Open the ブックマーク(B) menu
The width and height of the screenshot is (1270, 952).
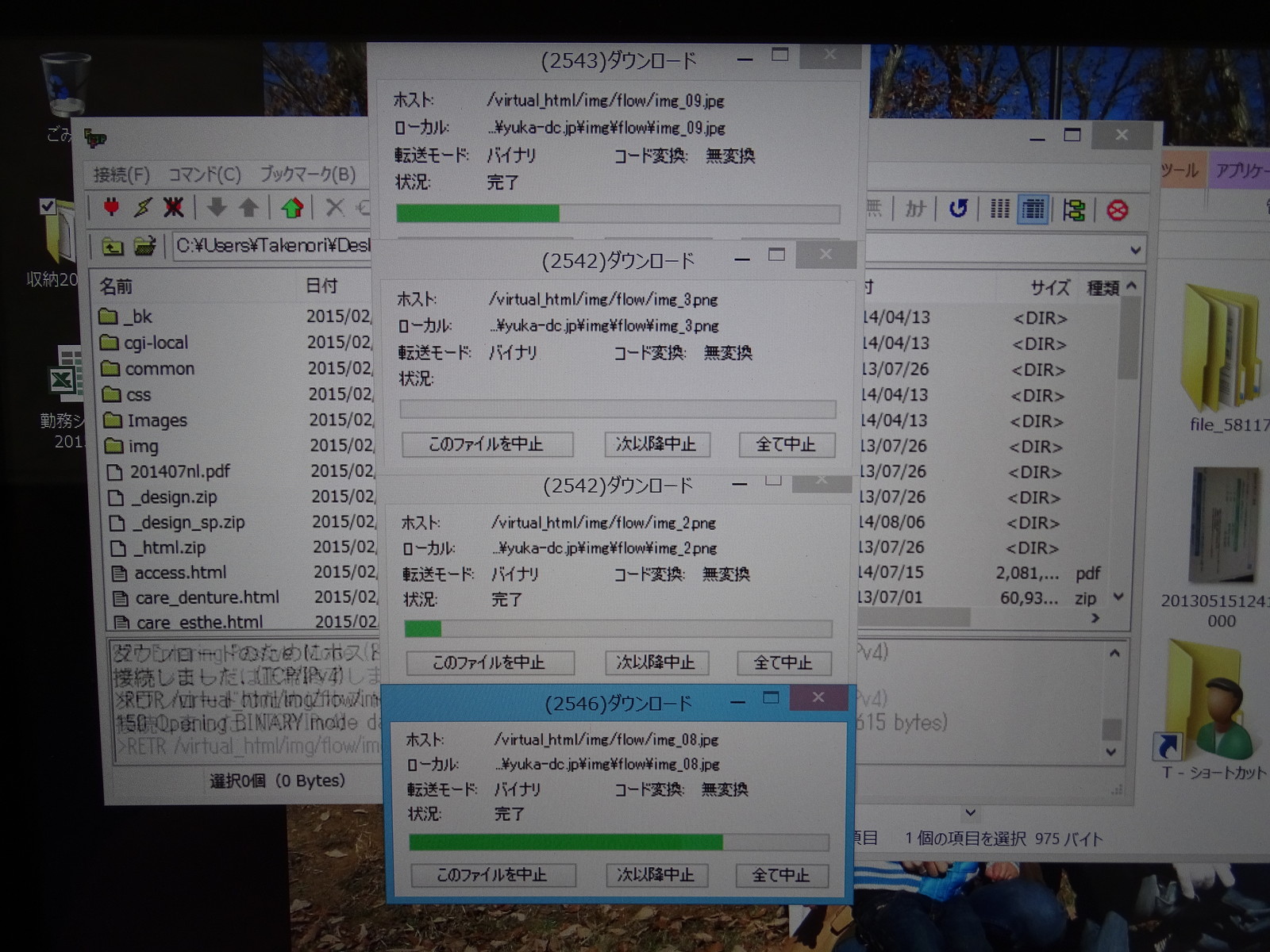308,174
